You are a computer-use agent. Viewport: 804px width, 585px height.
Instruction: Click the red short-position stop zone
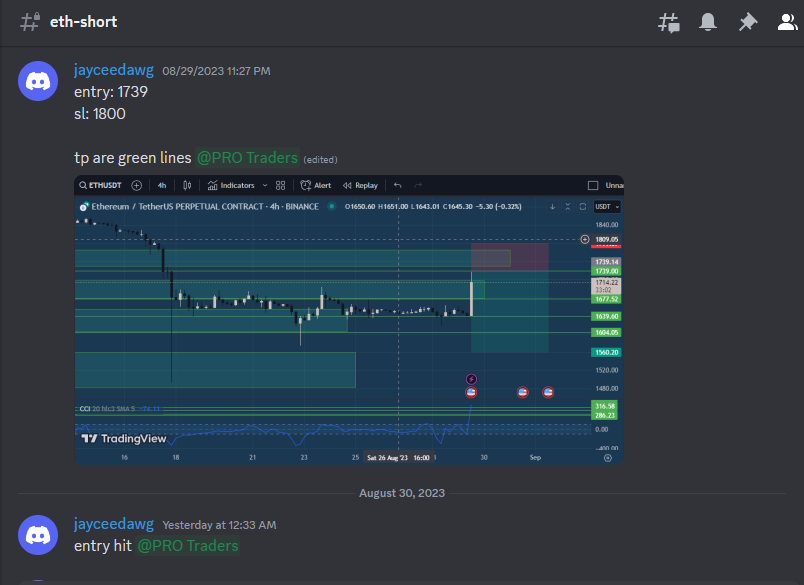[510, 257]
